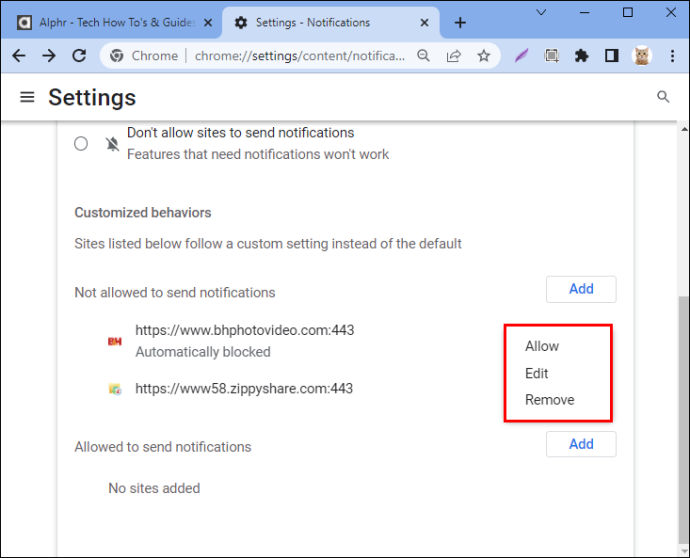Click the Automatically blocked label

pyautogui.click(x=203, y=352)
